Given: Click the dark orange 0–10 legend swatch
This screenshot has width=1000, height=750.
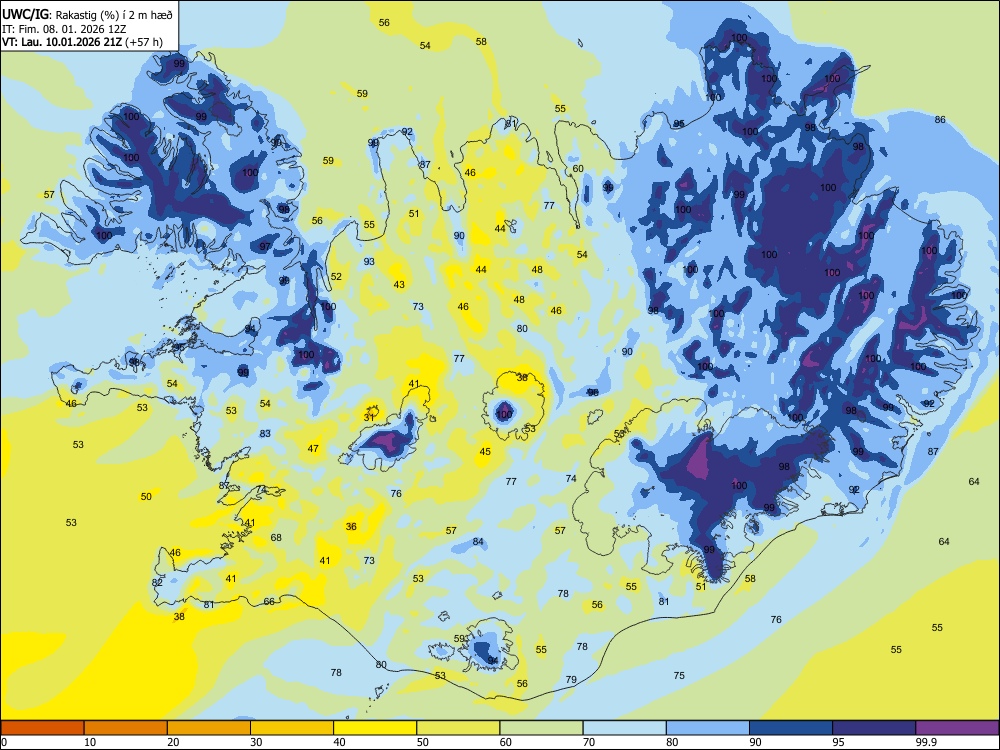Looking at the screenshot, I should tap(42, 728).
